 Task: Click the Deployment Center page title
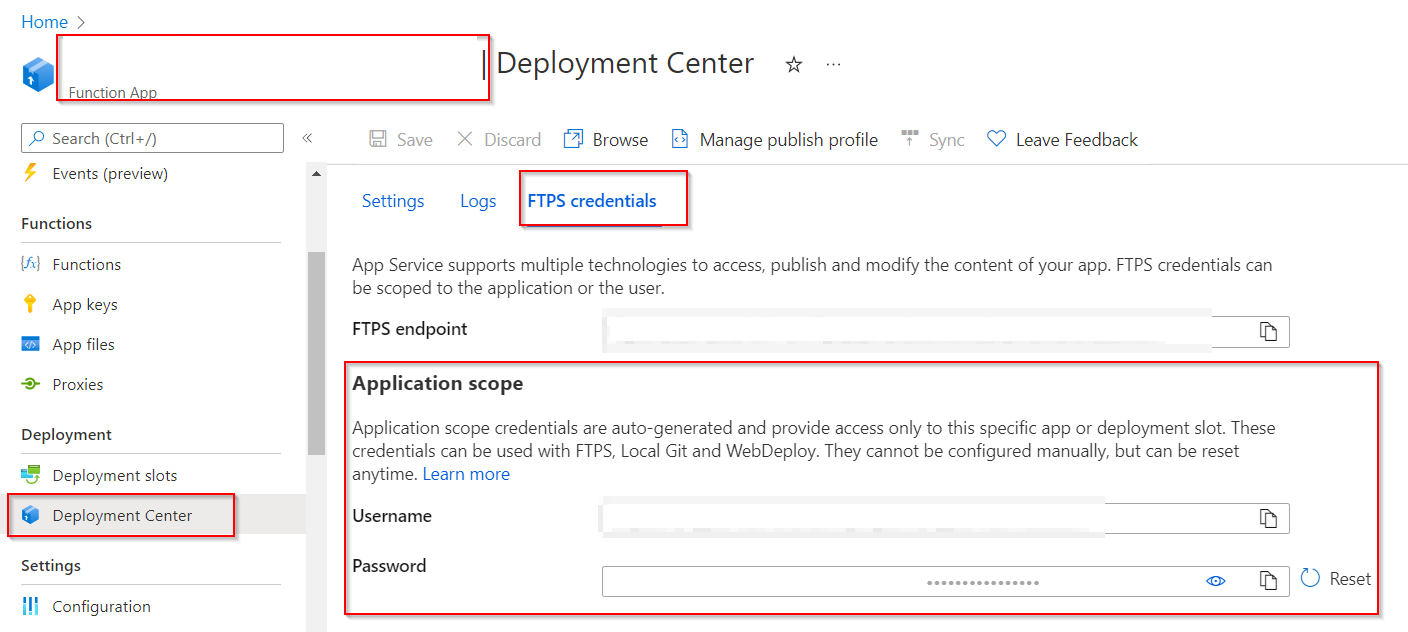625,63
